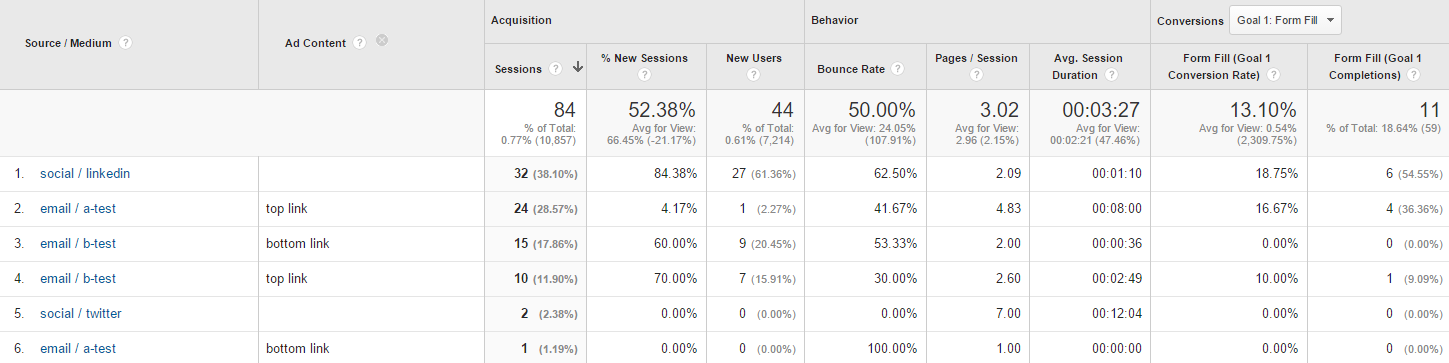The image size is (1449, 363).
Task: Open Pages / Session help icon
Action: (976, 75)
